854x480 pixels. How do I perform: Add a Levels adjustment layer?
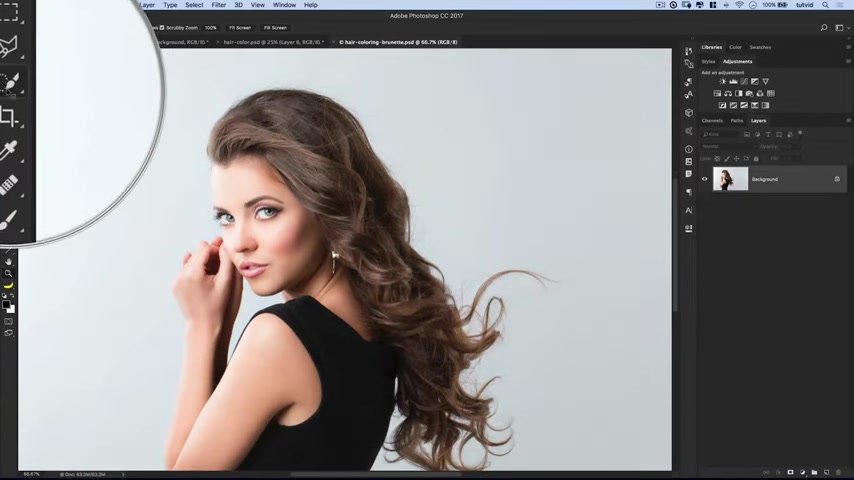[x=733, y=82]
